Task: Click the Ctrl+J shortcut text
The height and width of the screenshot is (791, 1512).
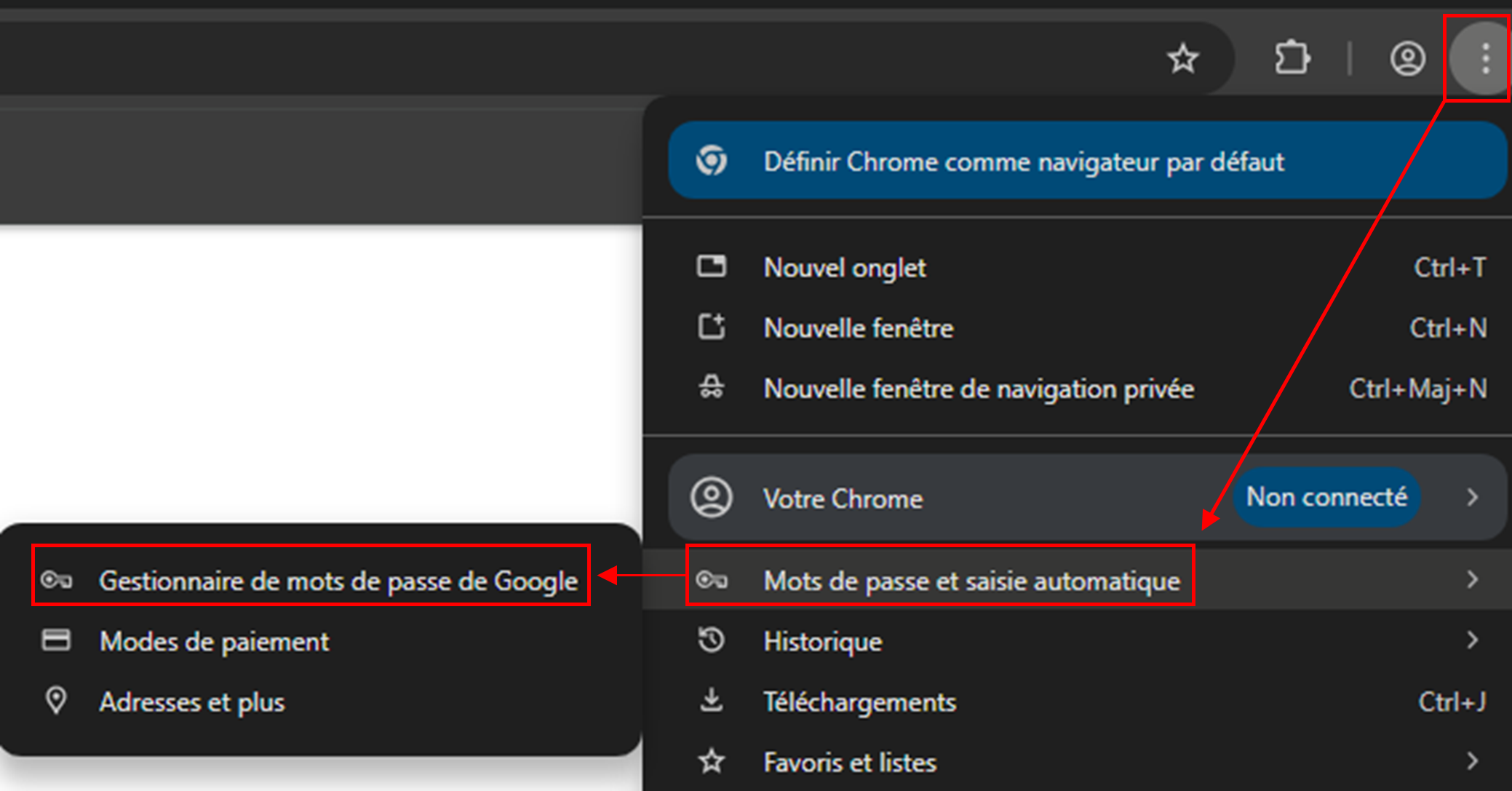Action: [1452, 701]
